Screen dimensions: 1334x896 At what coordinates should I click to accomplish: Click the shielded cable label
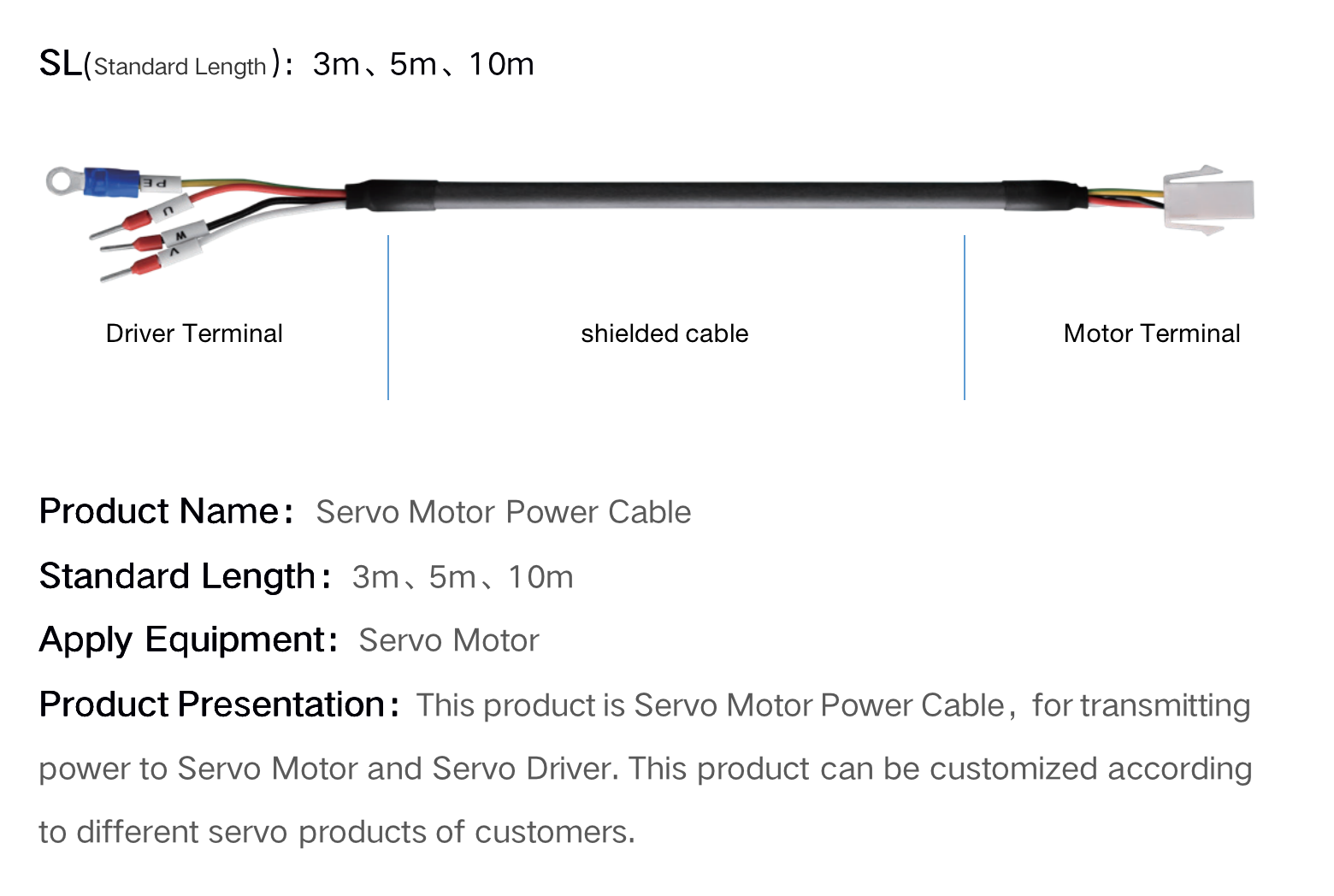click(664, 333)
